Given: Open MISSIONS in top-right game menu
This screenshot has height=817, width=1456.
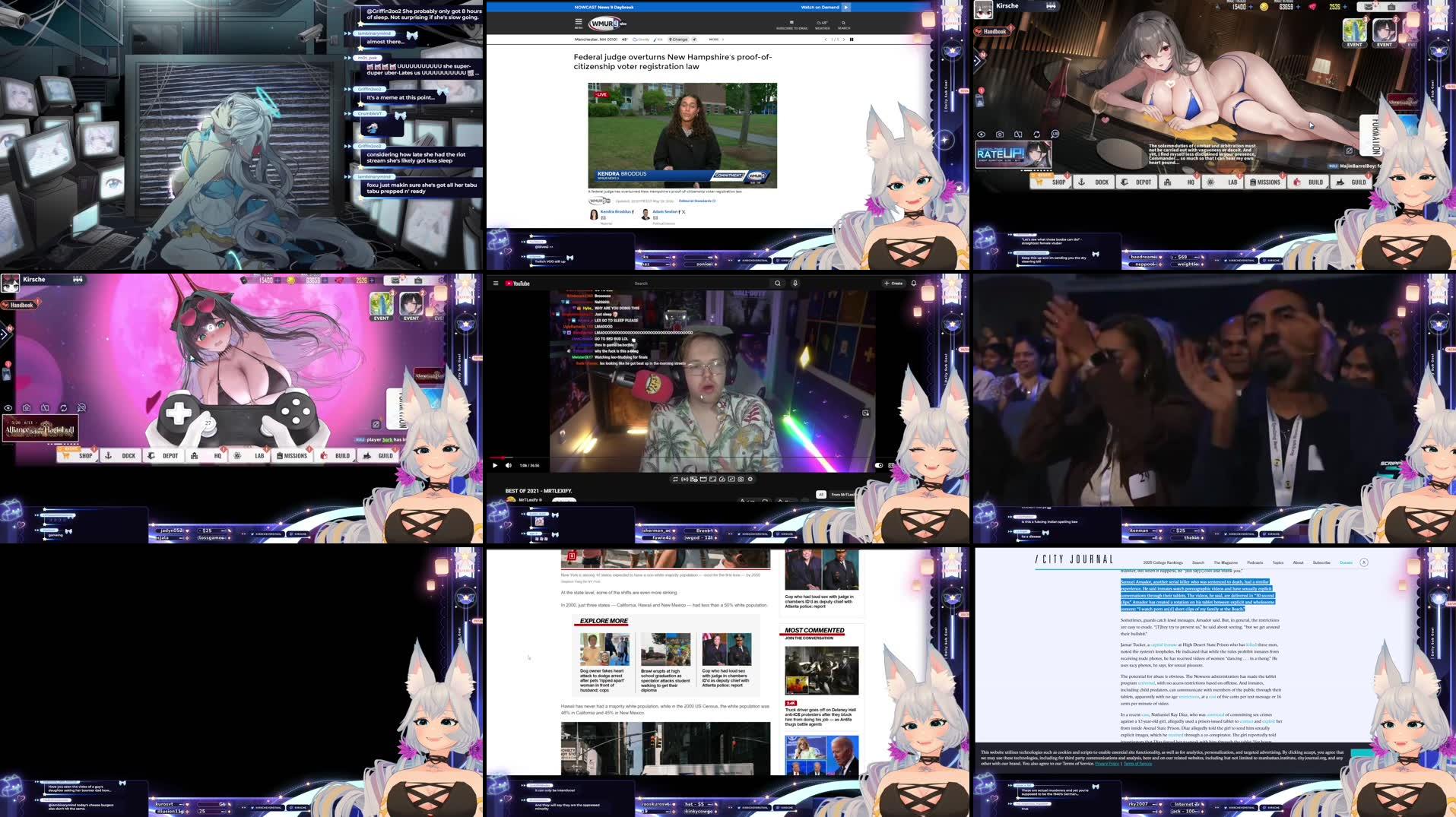Looking at the screenshot, I should pyautogui.click(x=1264, y=182).
